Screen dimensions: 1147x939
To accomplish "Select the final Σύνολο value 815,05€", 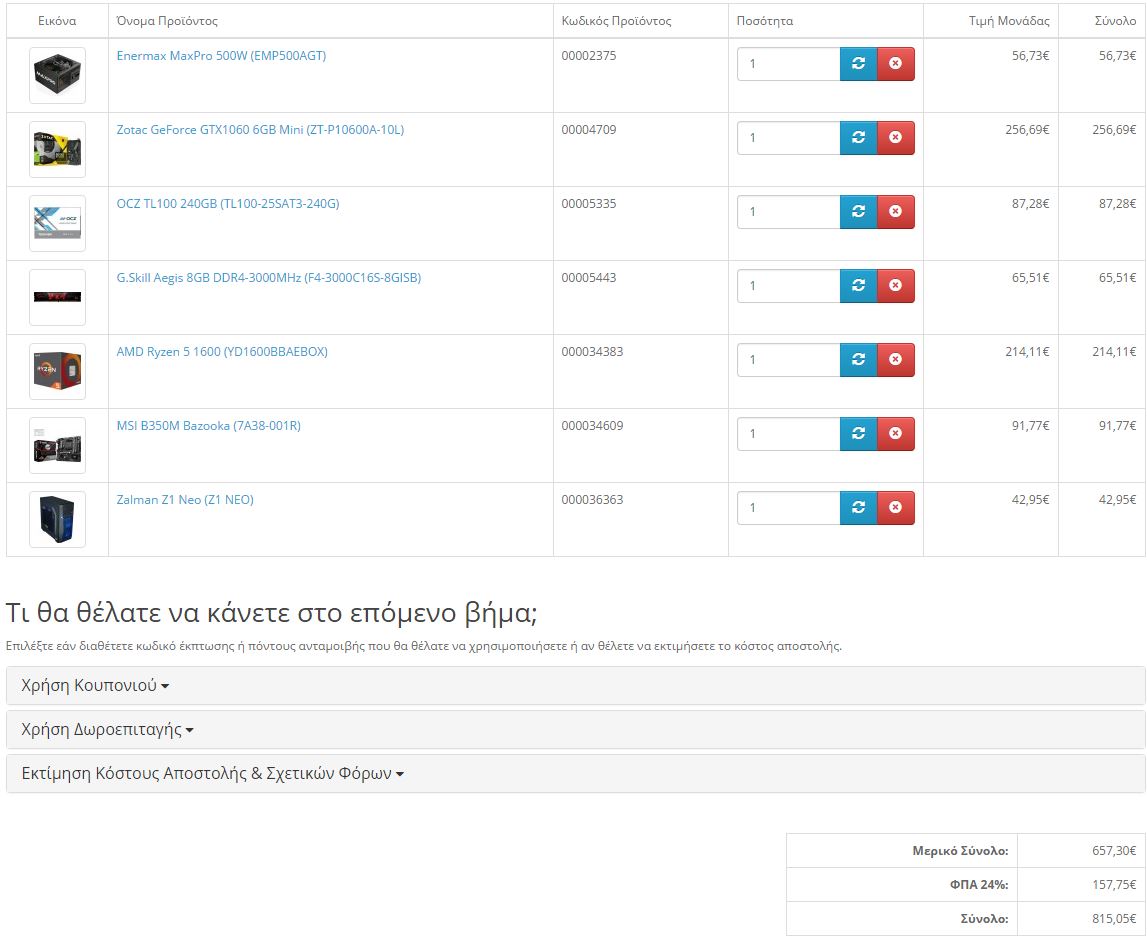I will tap(1114, 919).
